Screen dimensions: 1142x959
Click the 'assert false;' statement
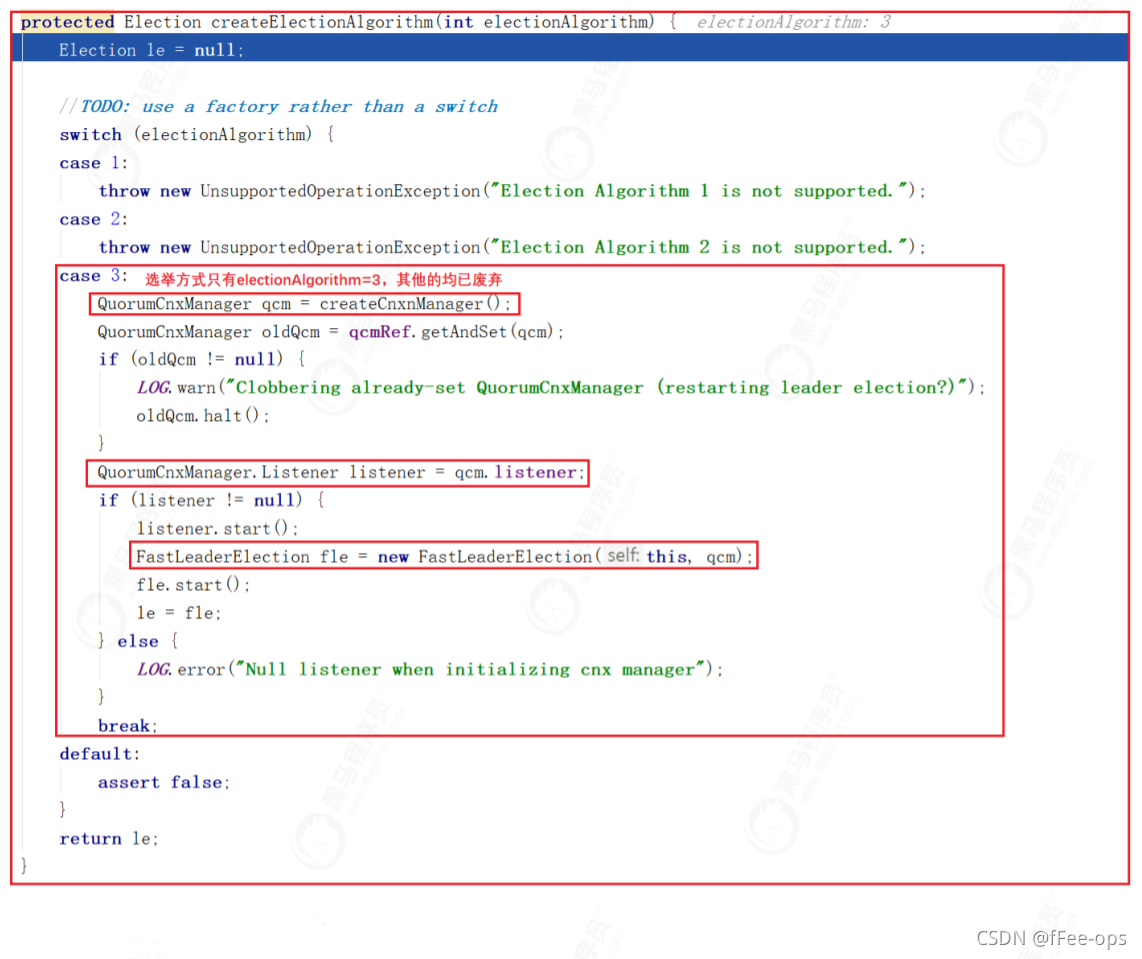point(164,782)
